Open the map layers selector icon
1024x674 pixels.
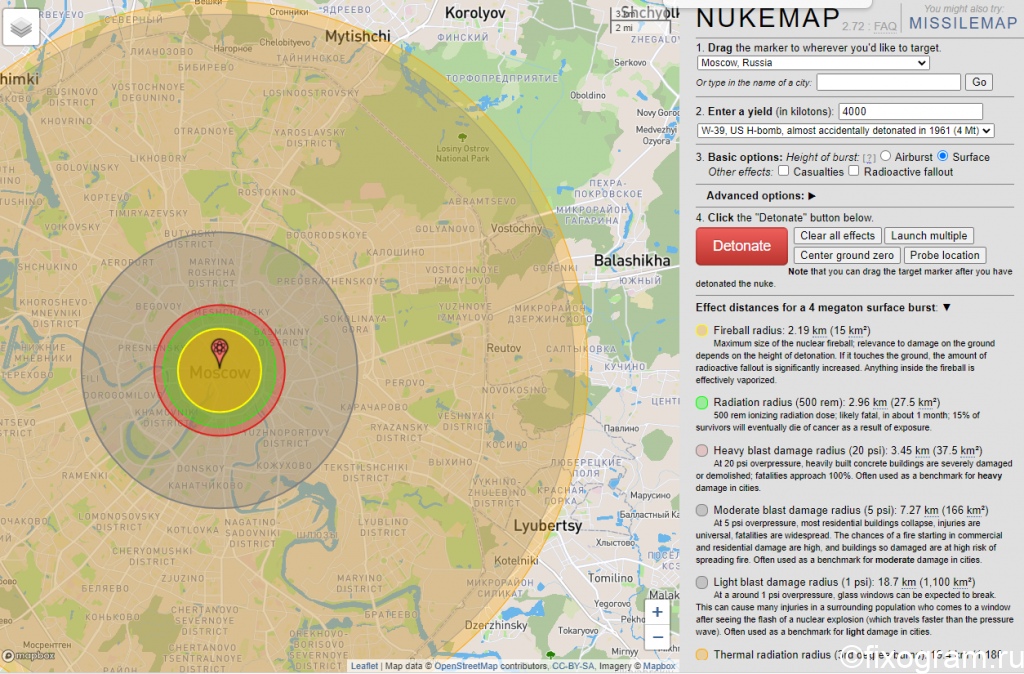click(21, 28)
